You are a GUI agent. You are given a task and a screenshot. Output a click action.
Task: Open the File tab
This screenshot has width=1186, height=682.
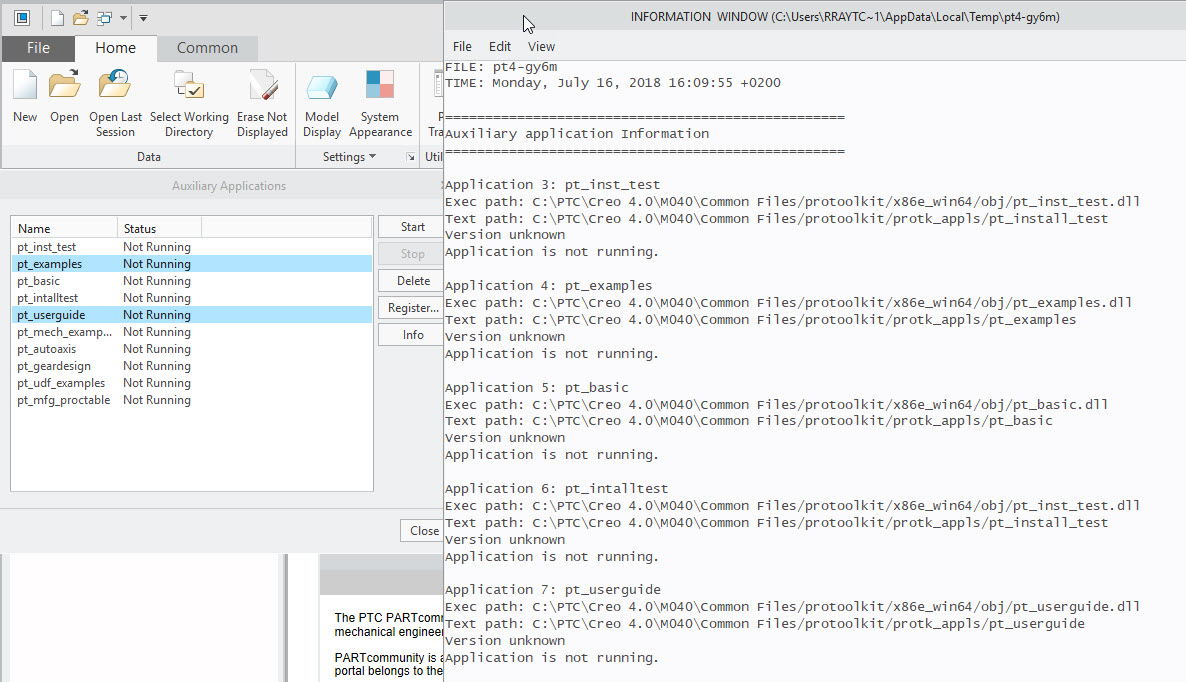pyautogui.click(x=38, y=48)
